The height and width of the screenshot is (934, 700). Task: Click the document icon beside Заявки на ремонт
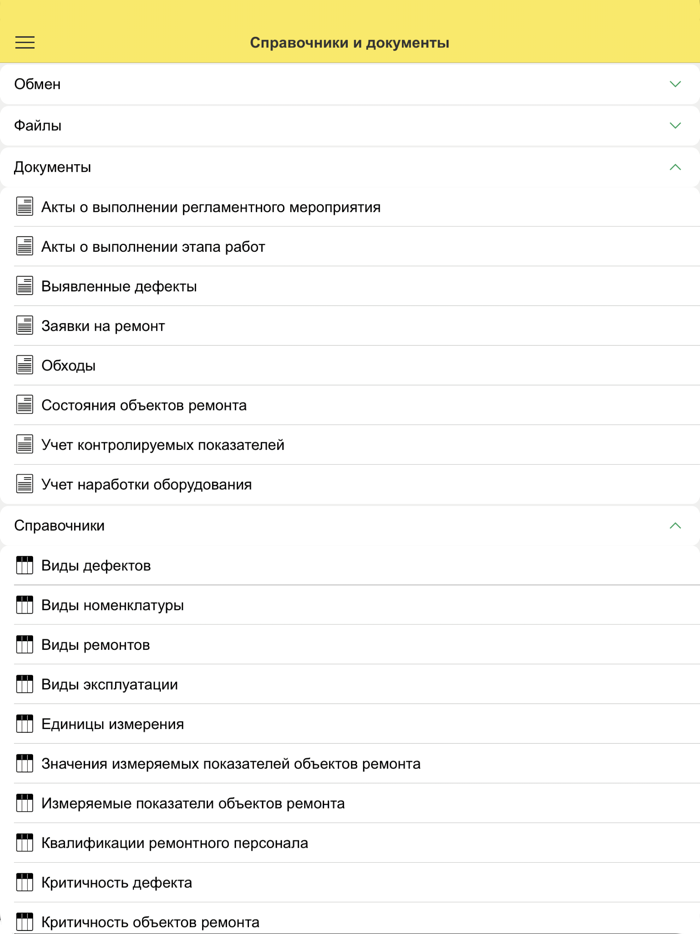25,326
